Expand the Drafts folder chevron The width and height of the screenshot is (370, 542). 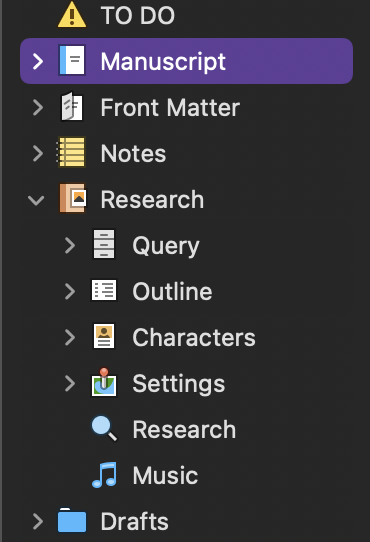pos(38,521)
